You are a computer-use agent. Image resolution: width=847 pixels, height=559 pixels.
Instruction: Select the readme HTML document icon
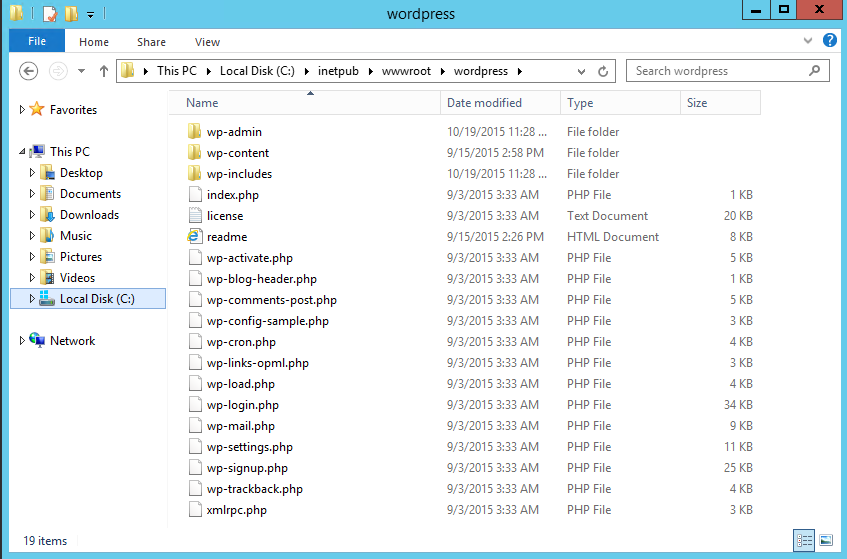click(195, 237)
